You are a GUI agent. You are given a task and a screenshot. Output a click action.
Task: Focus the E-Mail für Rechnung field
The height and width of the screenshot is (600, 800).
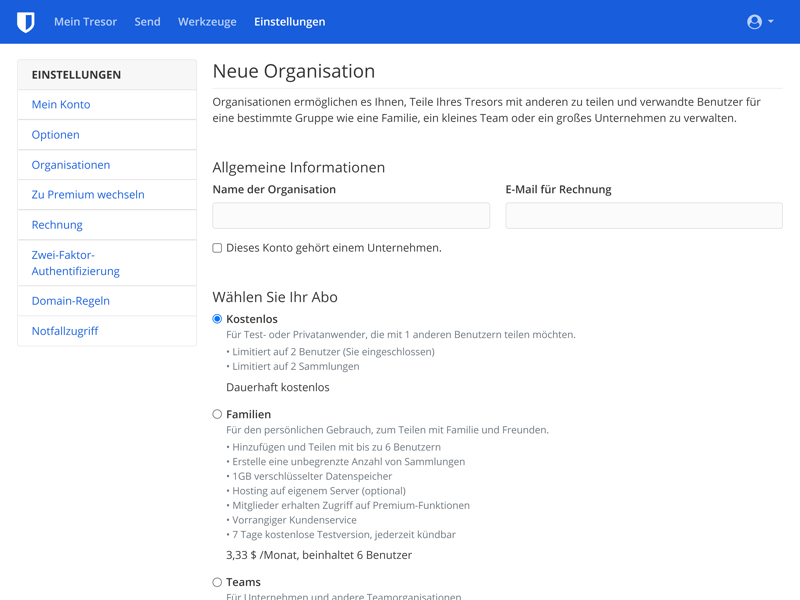tap(643, 216)
